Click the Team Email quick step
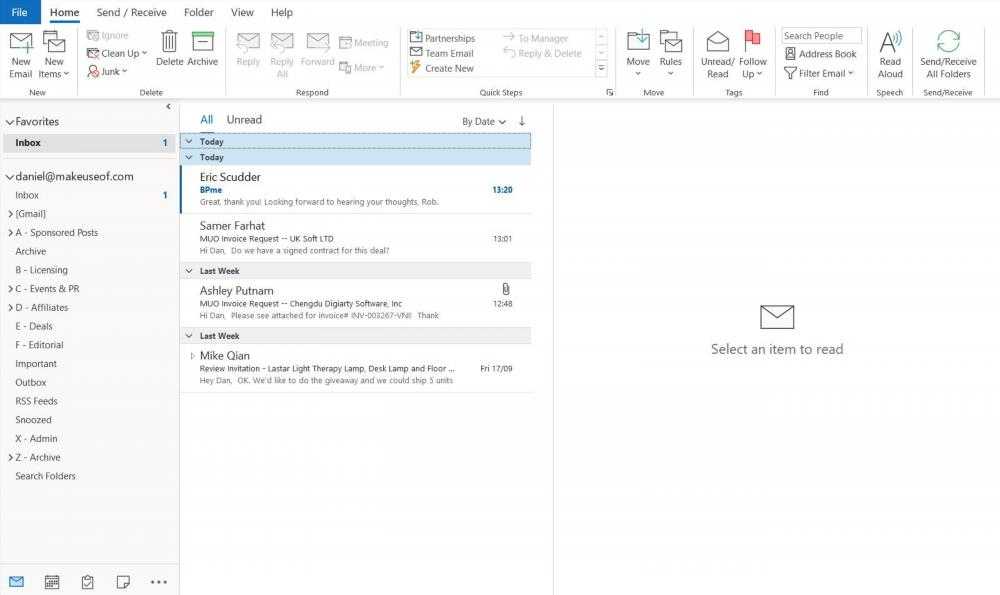Screen dimensions: 1000x595 (x=448, y=53)
